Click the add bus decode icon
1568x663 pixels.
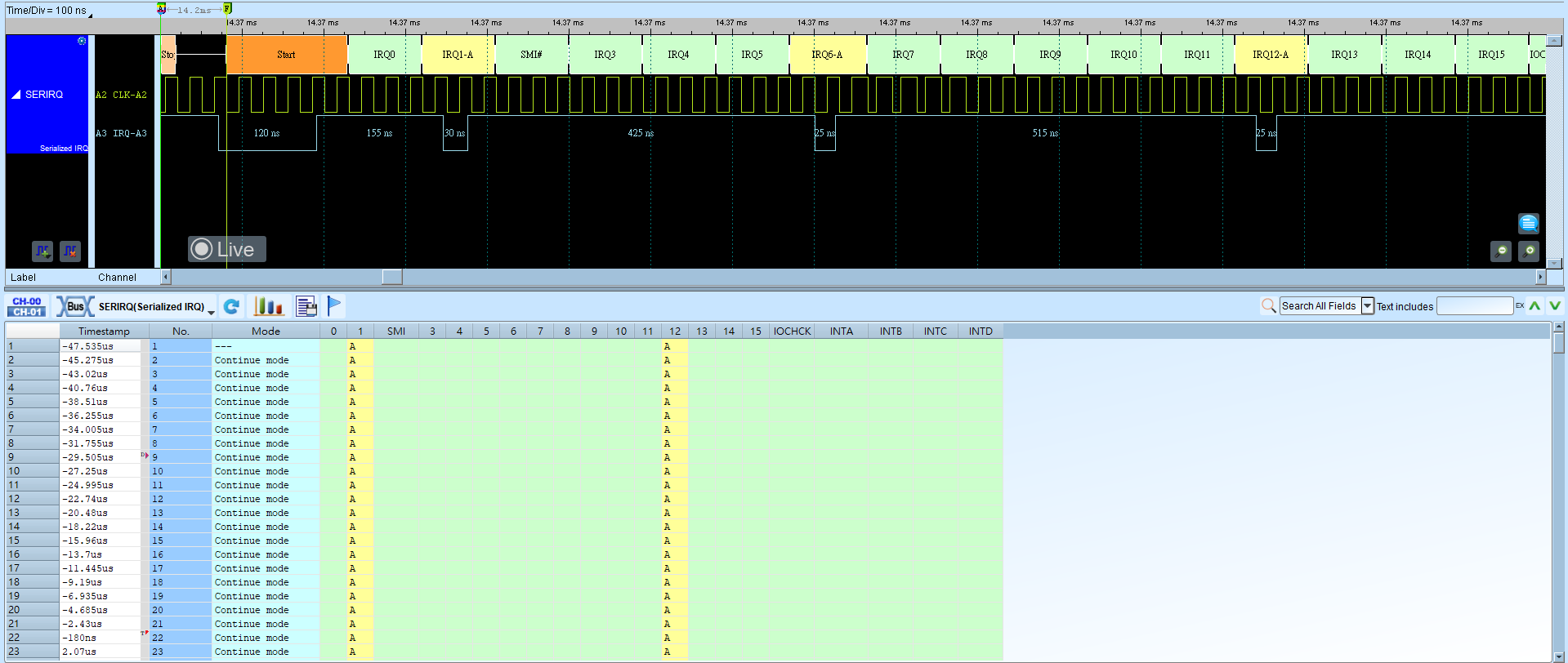(x=42, y=251)
